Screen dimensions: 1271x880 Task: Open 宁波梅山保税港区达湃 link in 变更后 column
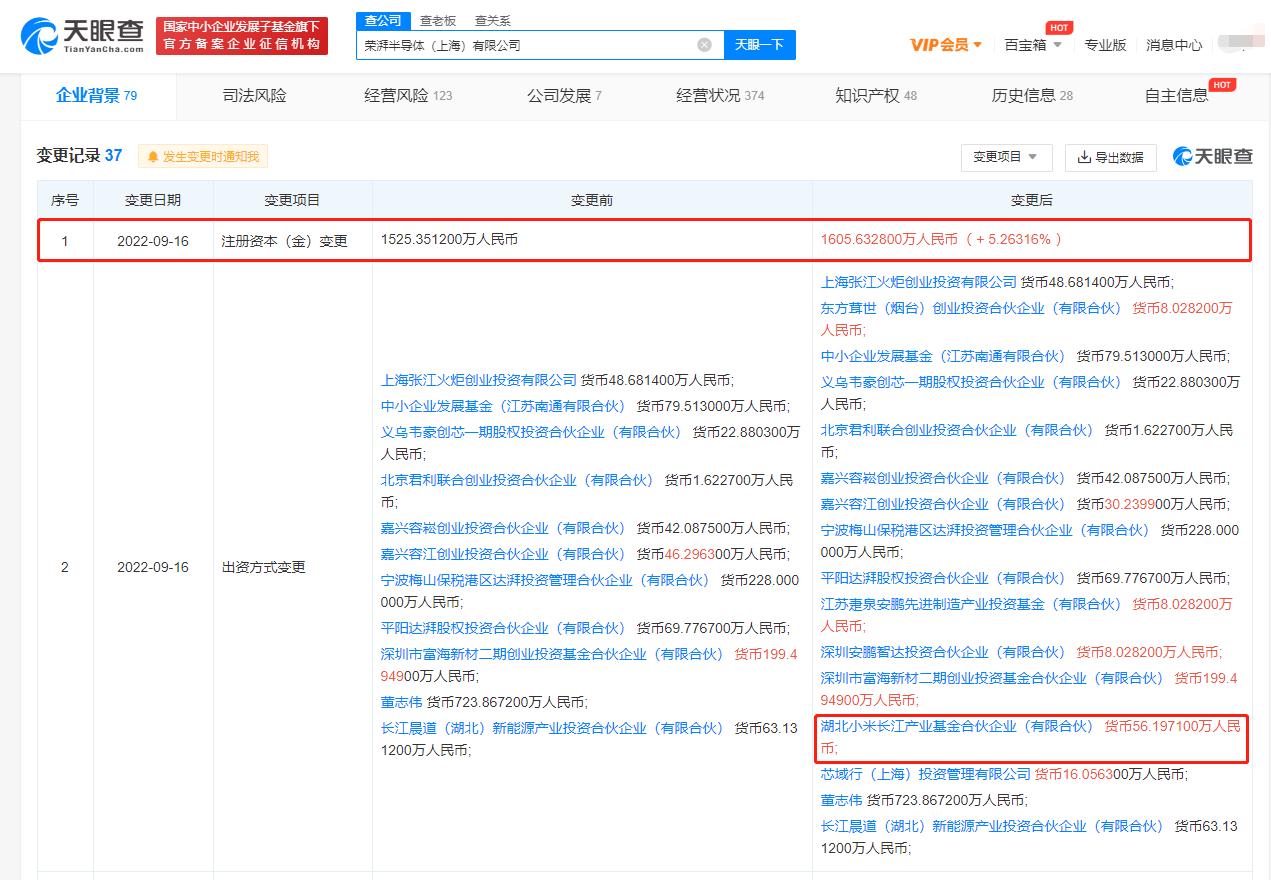tap(985, 530)
